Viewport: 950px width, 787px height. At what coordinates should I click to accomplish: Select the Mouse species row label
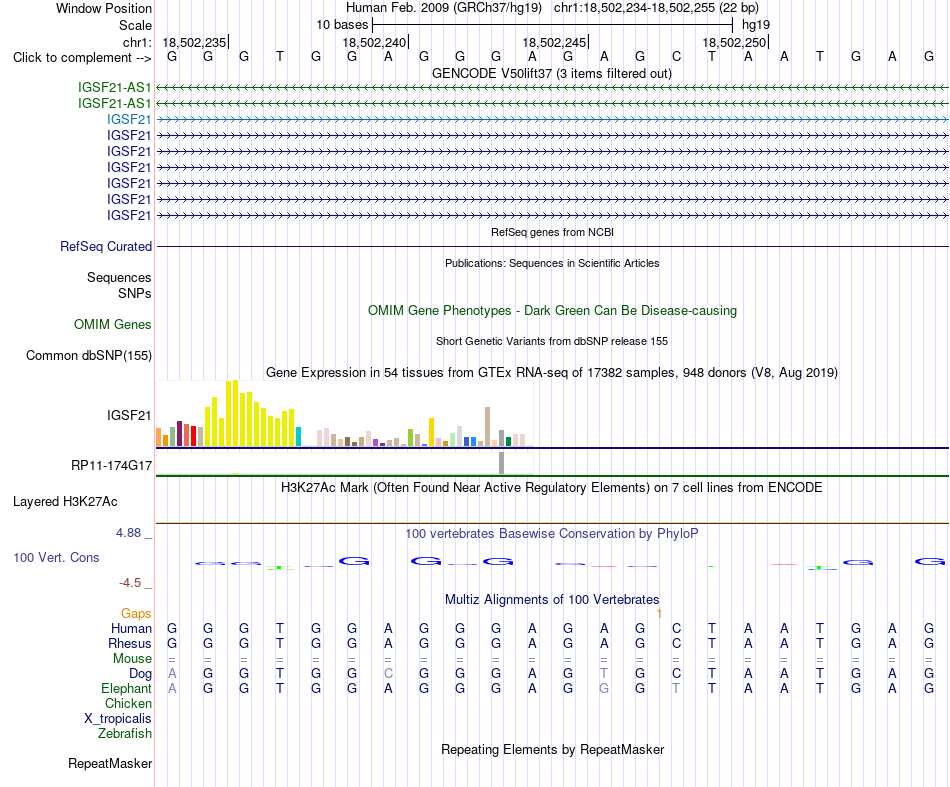coord(132,659)
